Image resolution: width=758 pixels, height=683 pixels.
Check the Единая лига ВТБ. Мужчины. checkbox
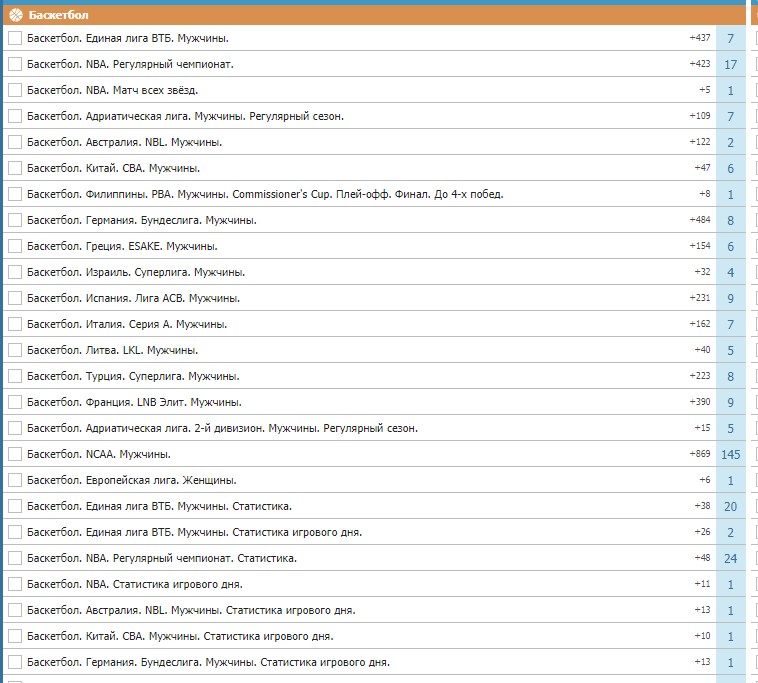(15, 38)
